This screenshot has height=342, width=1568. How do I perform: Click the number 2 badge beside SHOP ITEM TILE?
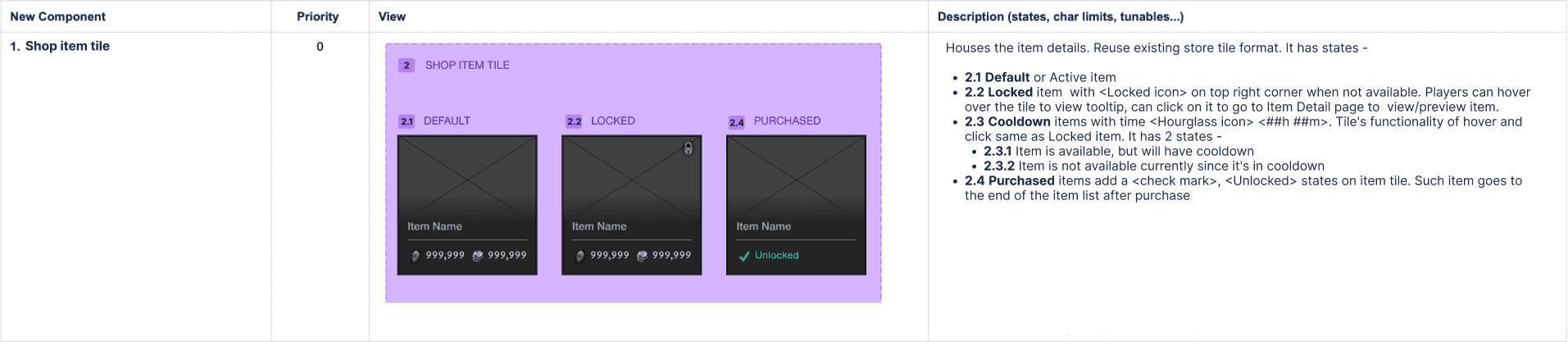[x=407, y=66]
